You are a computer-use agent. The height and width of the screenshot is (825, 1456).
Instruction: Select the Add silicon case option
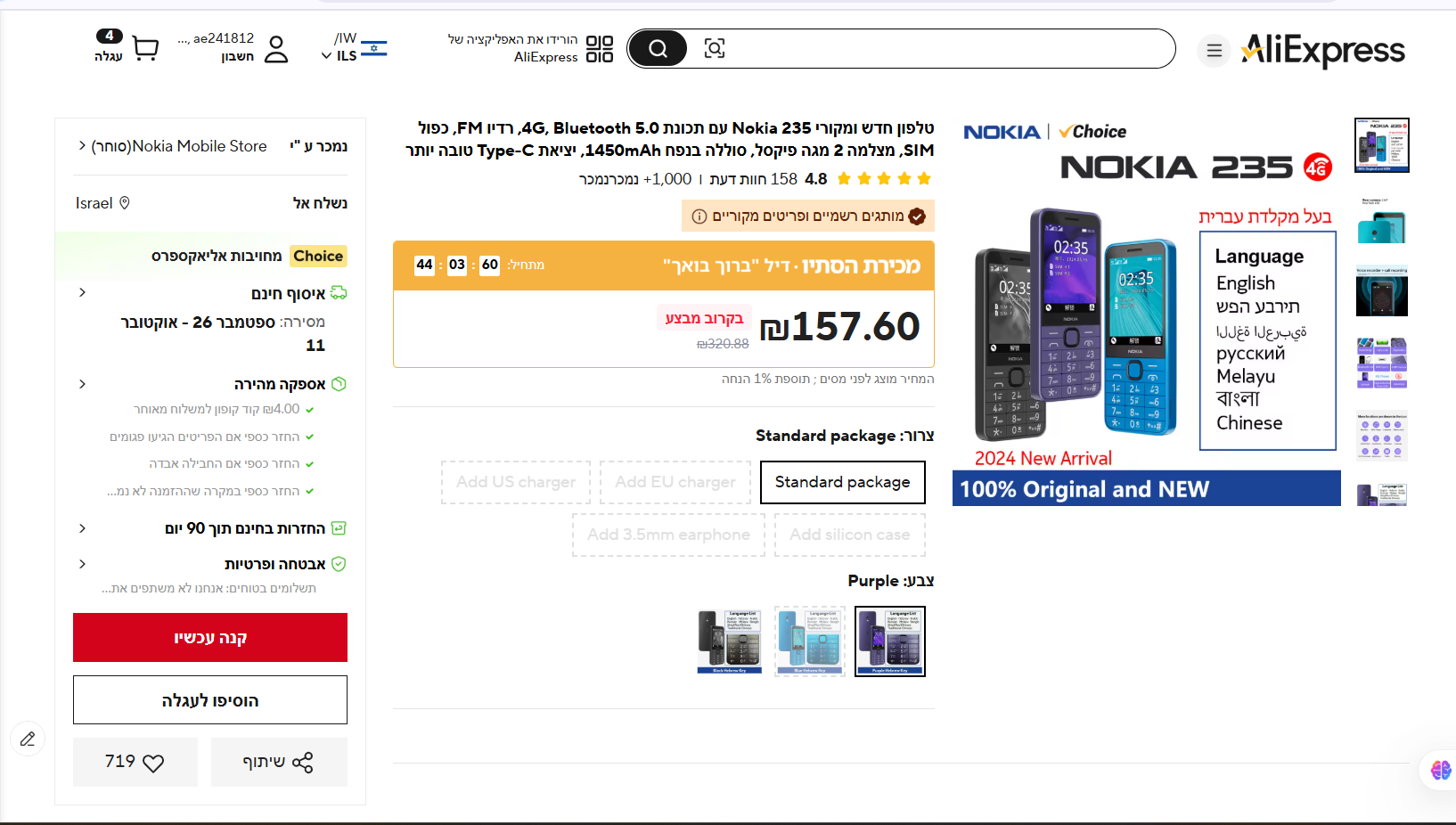pos(849,535)
